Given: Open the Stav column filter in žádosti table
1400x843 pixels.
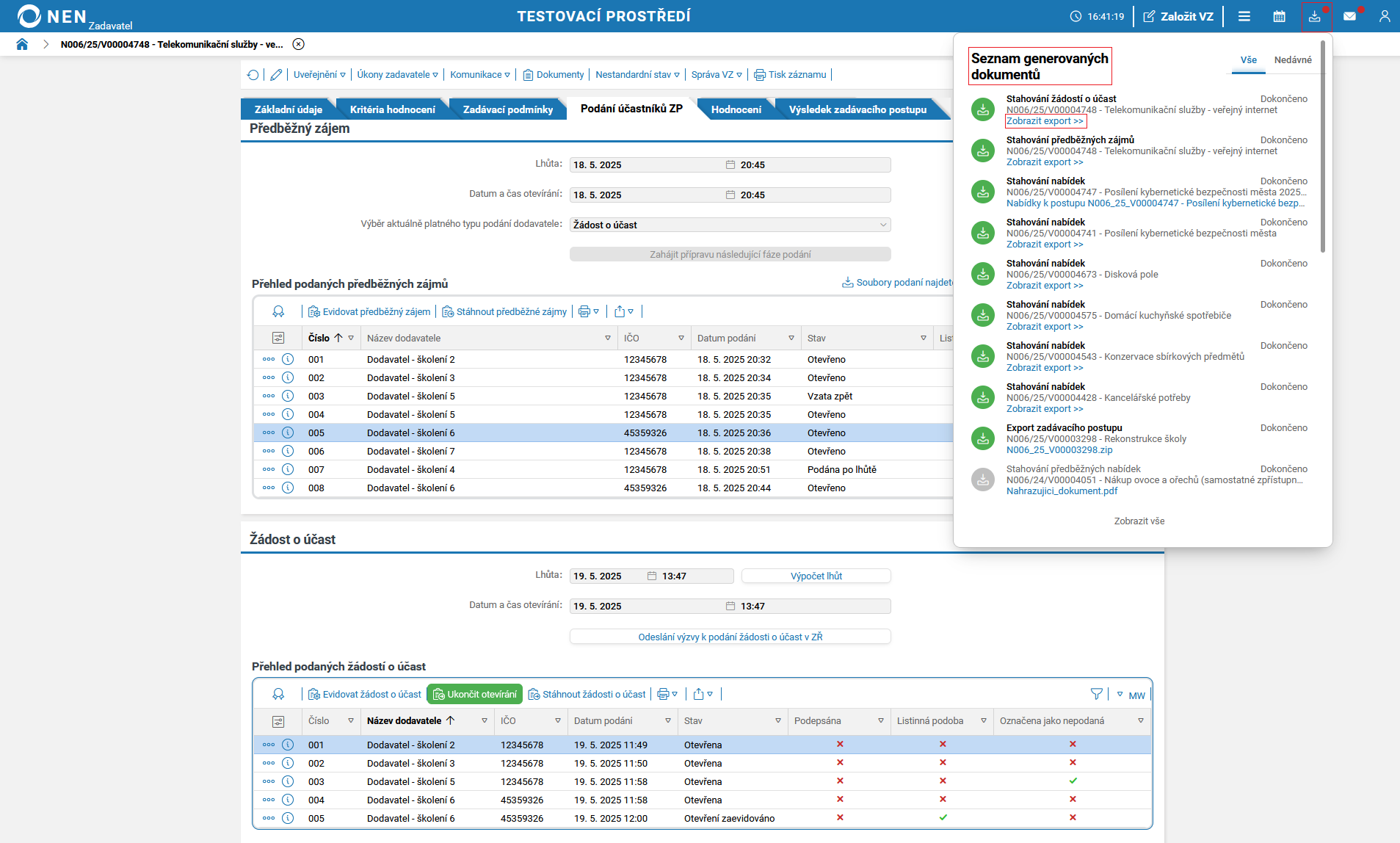Looking at the screenshot, I should point(777,721).
